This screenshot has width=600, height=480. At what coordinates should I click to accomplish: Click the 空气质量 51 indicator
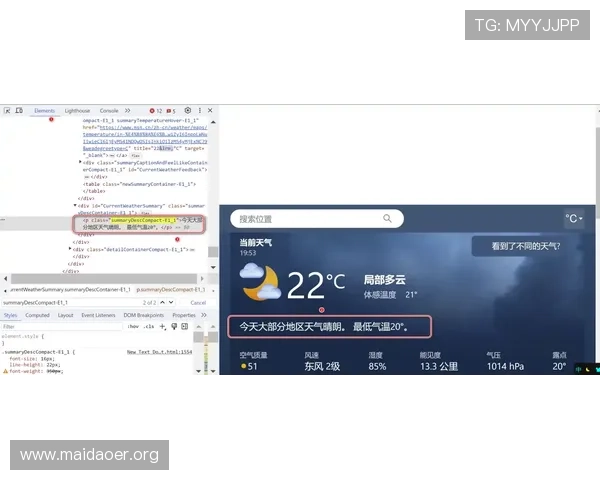pyautogui.click(x=253, y=361)
